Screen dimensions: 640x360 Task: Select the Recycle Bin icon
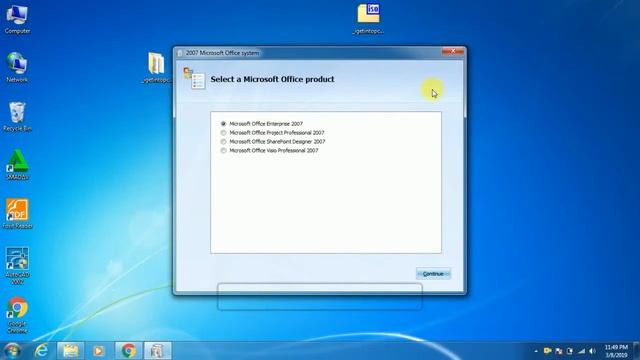click(17, 116)
